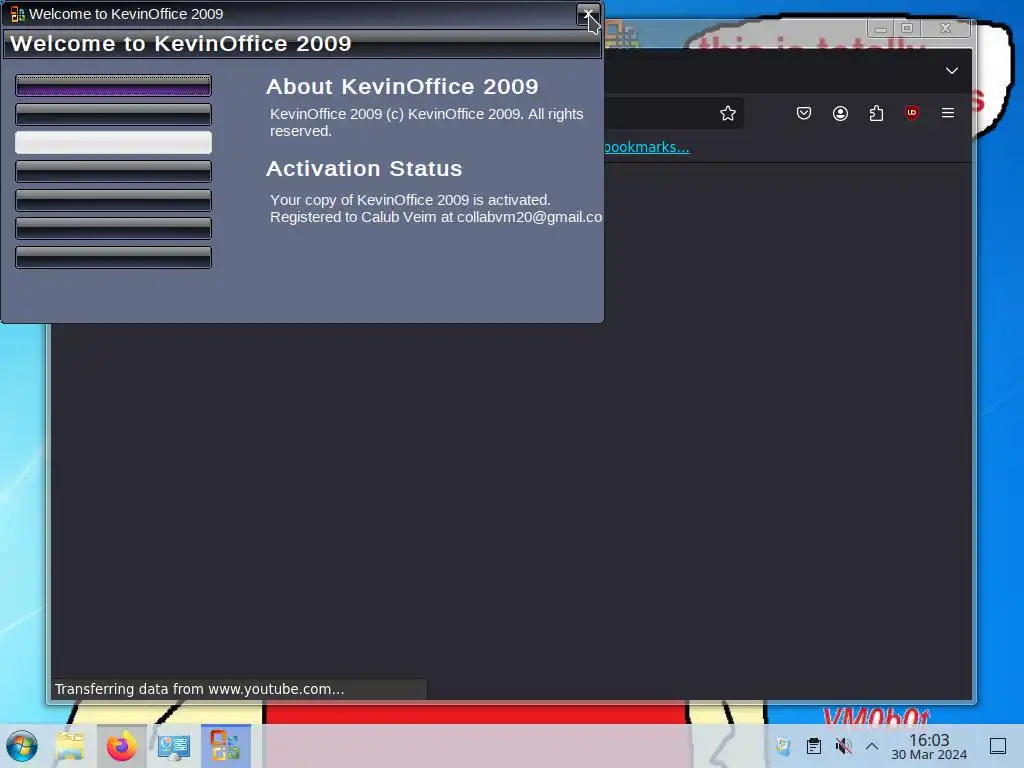Maximize the Firefox window
Screen dimensions: 1024x768
pyautogui.click(x=907, y=28)
